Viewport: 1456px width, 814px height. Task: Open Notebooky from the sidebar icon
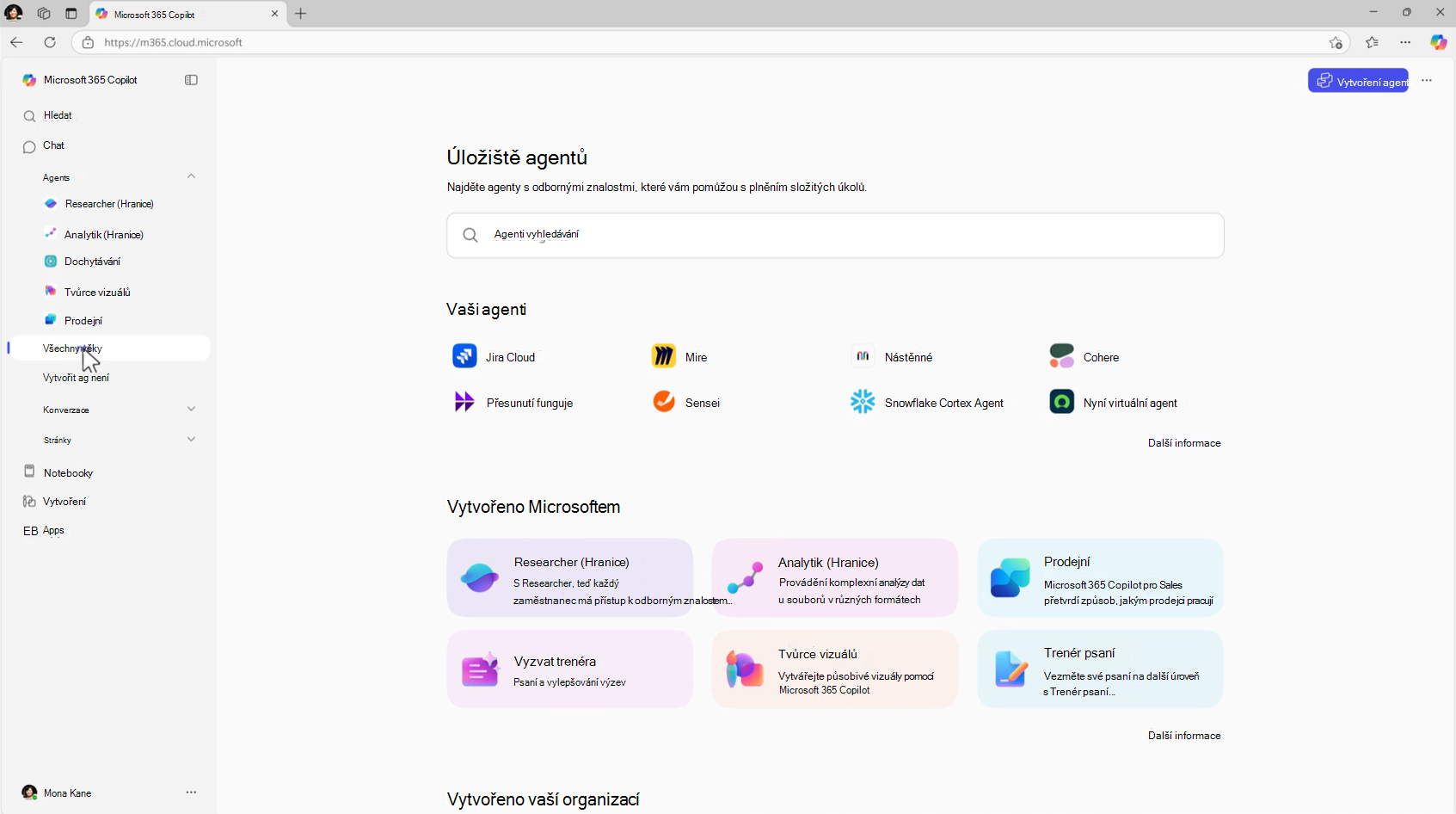29,472
